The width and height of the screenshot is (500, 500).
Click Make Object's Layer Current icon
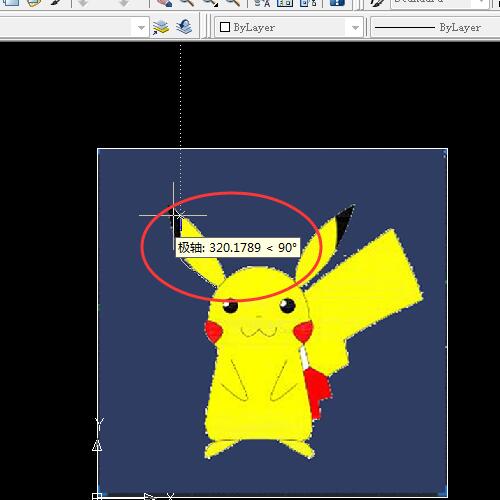161,27
